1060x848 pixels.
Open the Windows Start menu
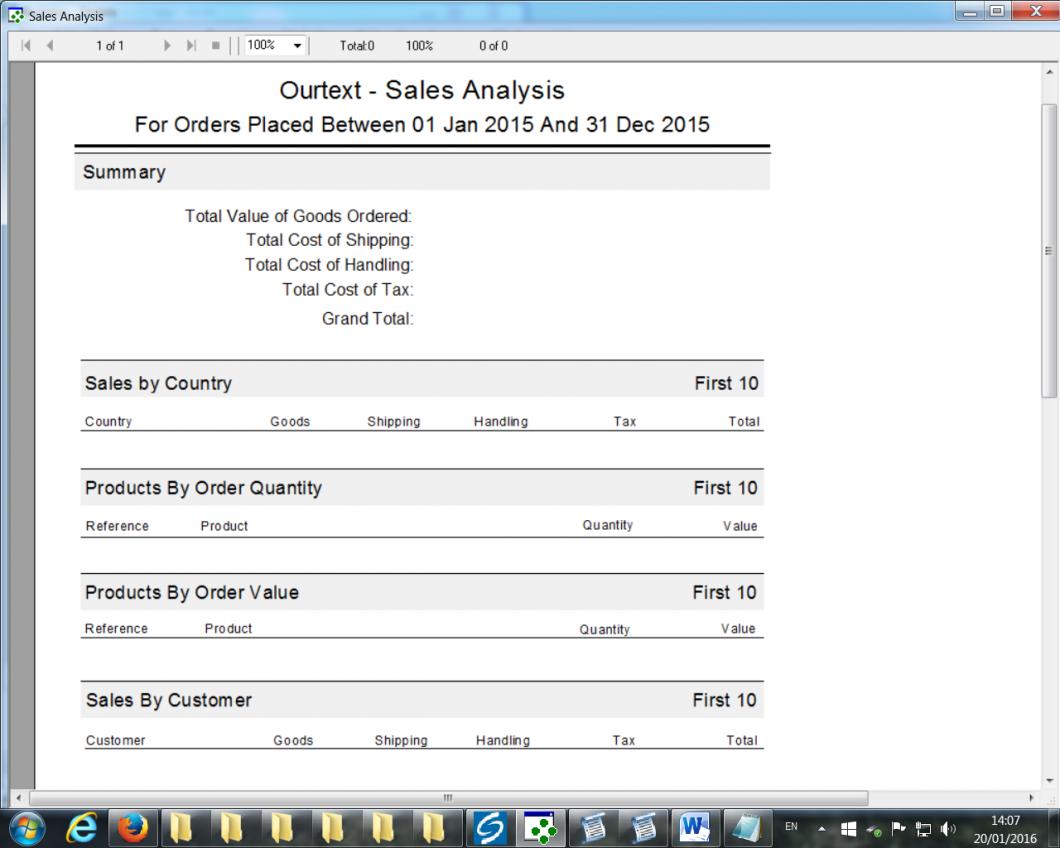coord(27,827)
